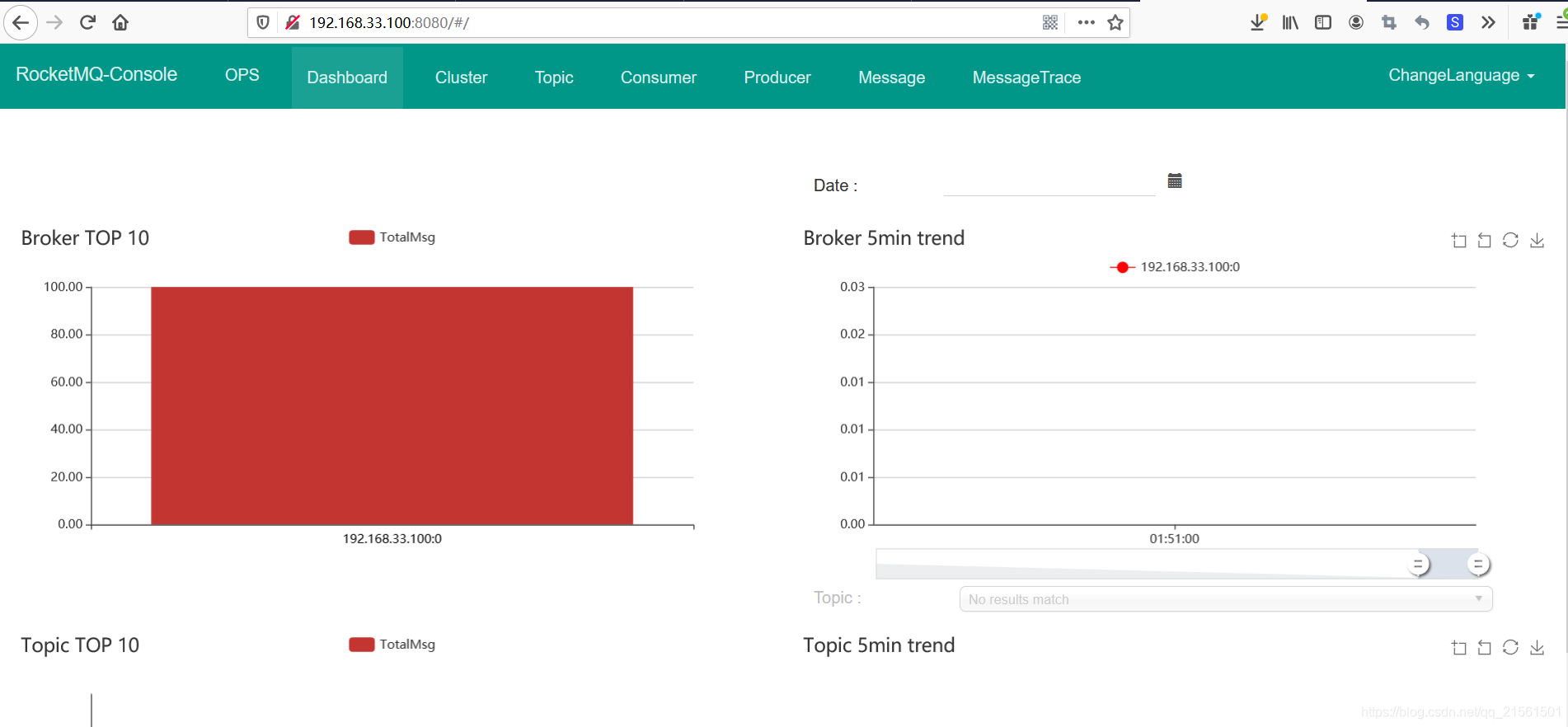Open the OPS tab

242,75
